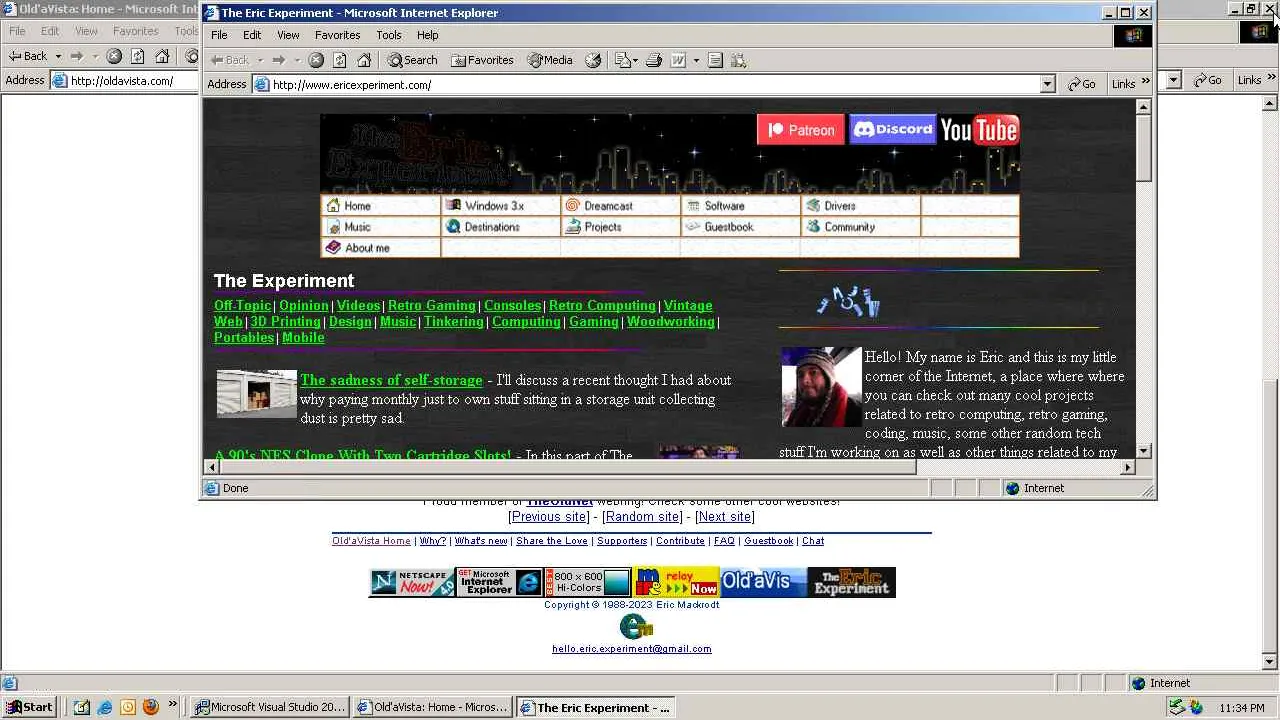
Task: Open Music navigation item in site grid
Action: point(380,227)
